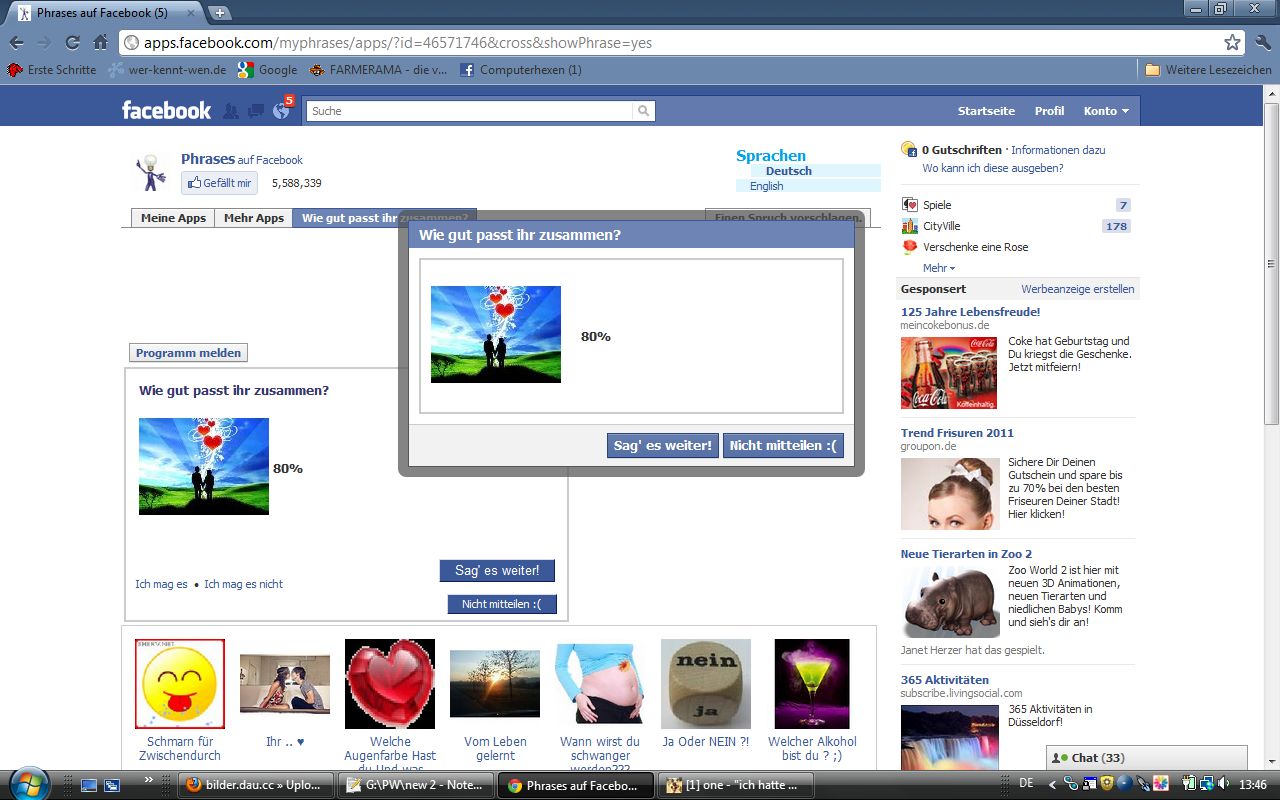
Task: Open the wer-kennt-wen.de bookmark
Action: tap(168, 70)
